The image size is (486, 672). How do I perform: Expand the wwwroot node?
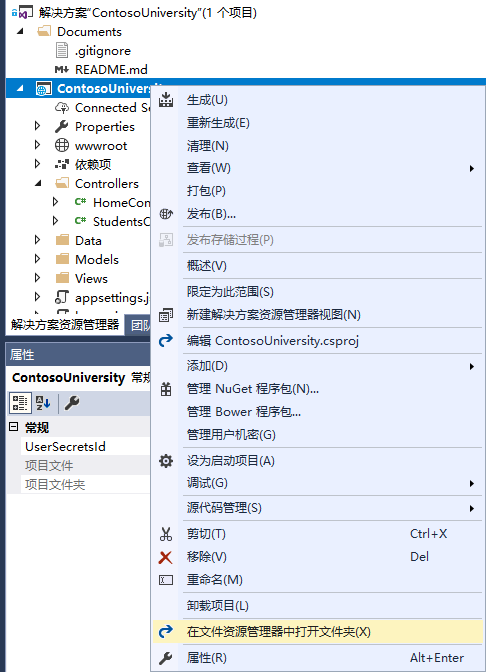(x=37, y=145)
